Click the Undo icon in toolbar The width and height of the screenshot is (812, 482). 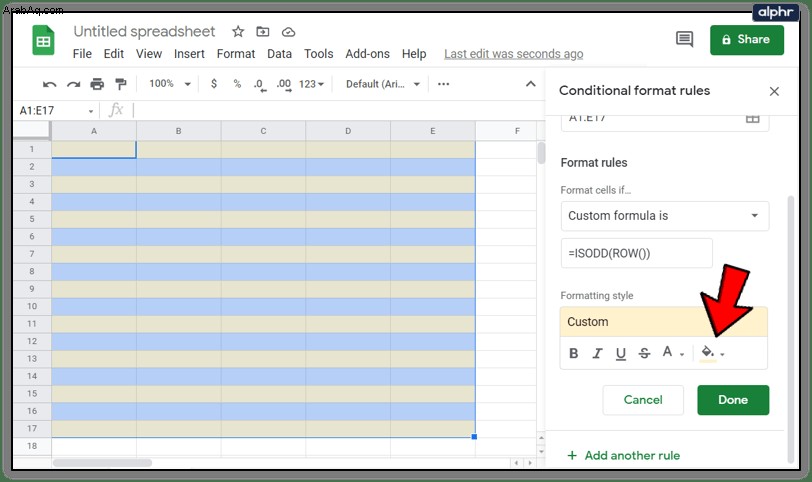[x=50, y=84]
